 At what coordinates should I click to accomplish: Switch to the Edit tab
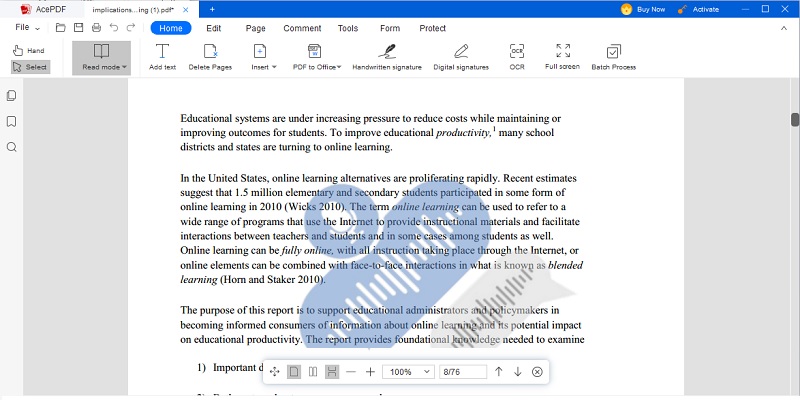pyautogui.click(x=214, y=28)
